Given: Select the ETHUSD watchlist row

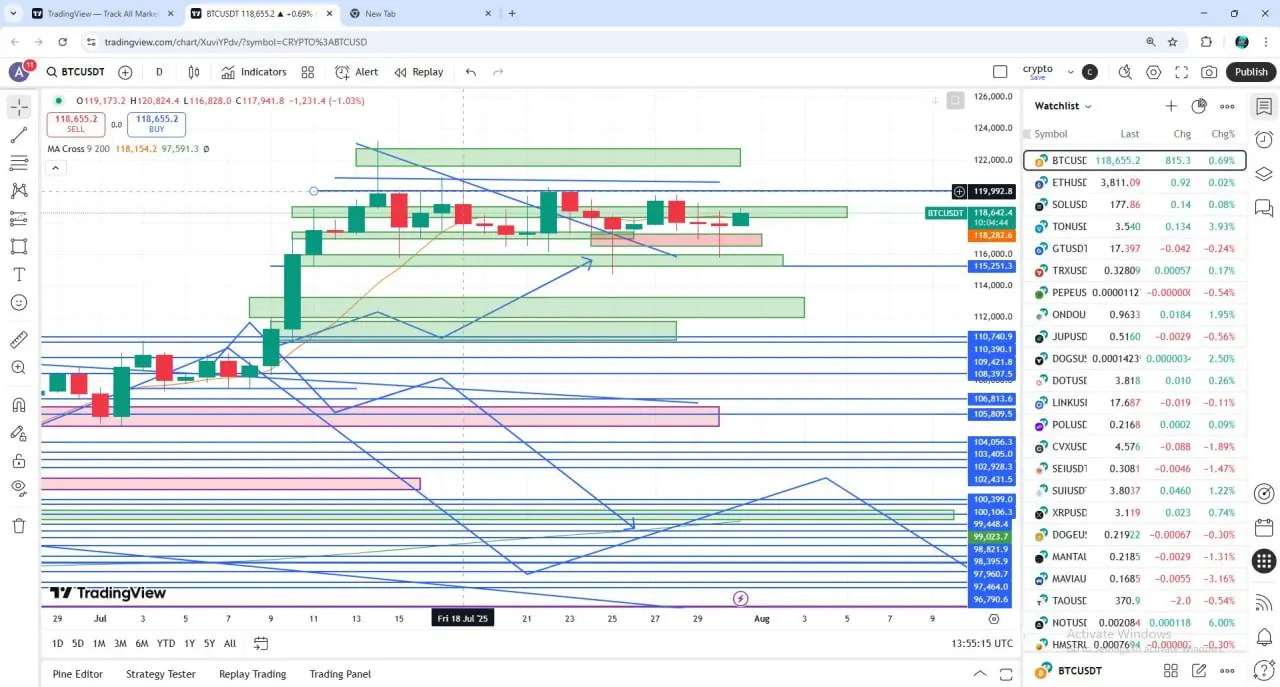Looking at the screenshot, I should point(1135,183).
